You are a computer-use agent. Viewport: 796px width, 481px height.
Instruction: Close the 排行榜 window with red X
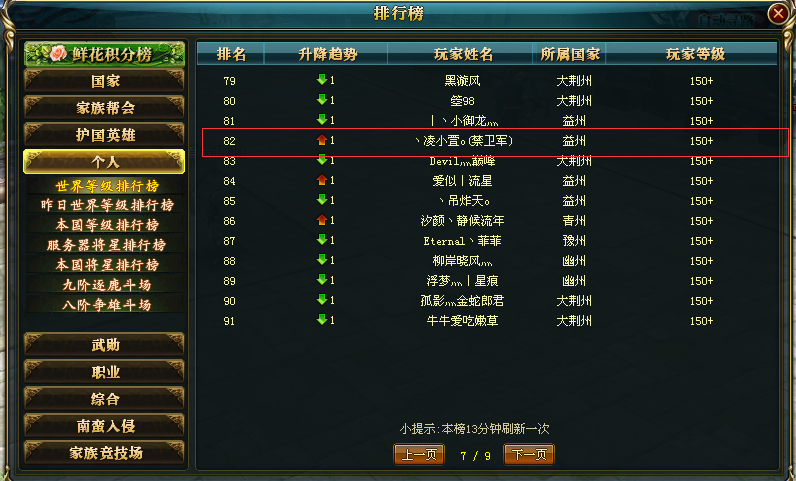point(778,14)
